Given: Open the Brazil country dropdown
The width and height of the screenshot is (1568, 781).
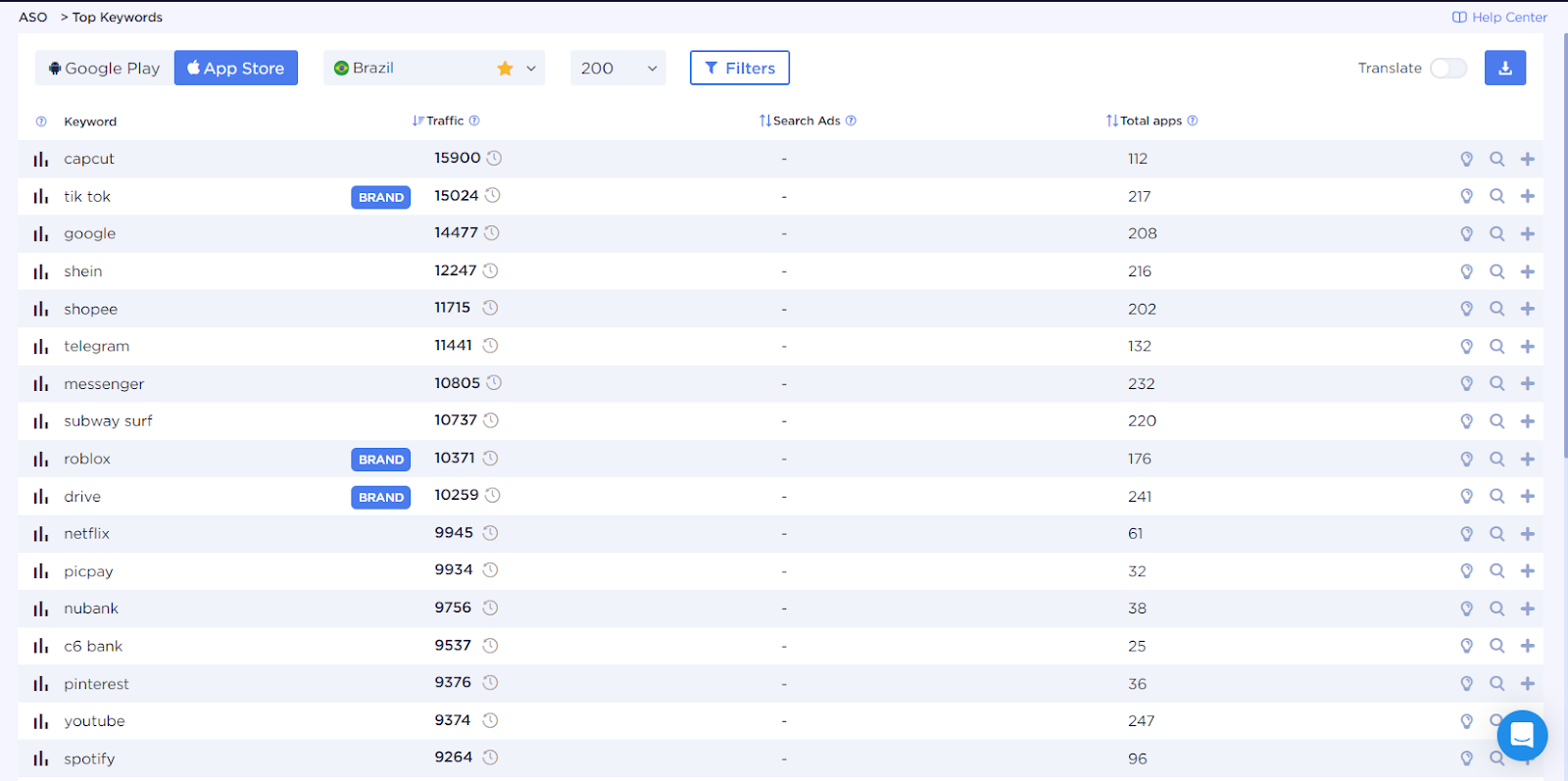Looking at the screenshot, I should pyautogui.click(x=434, y=68).
